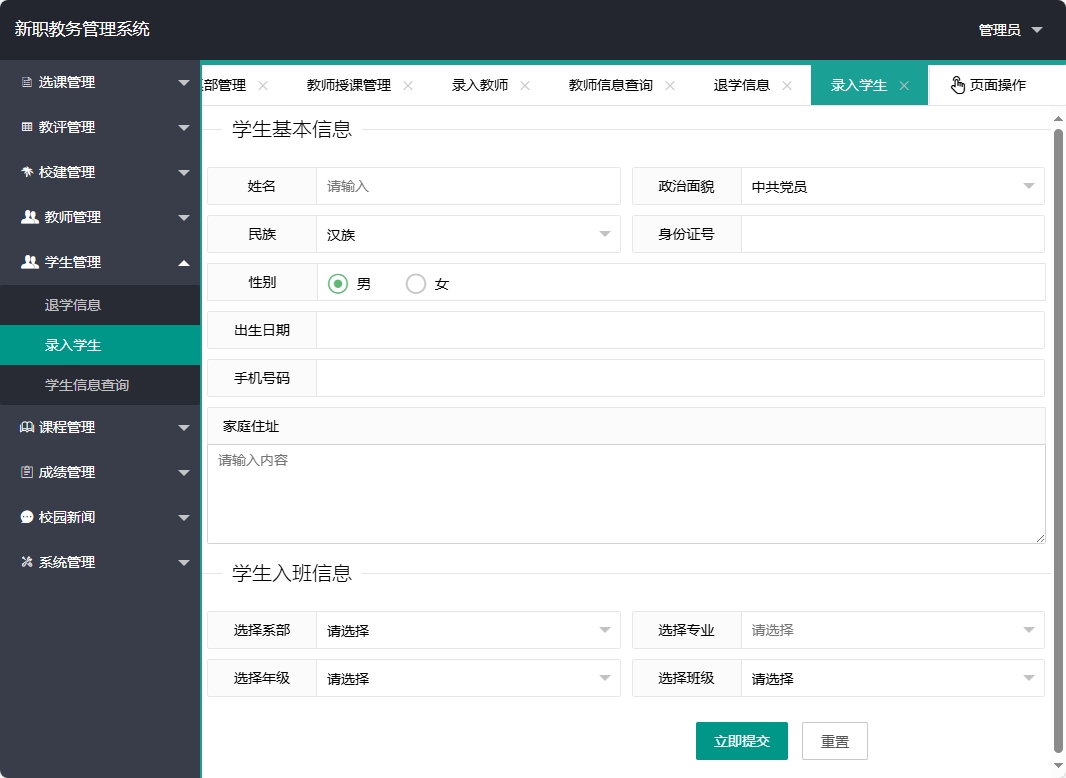Click the 页面操作 hand icon
The width and height of the screenshot is (1066, 778).
(957, 85)
